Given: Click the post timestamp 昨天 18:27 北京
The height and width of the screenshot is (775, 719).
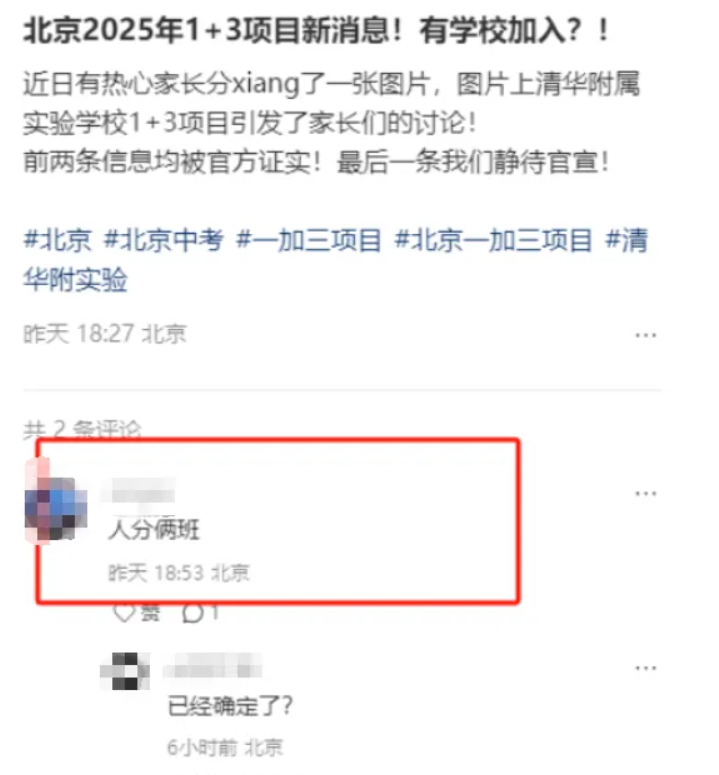Looking at the screenshot, I should [105, 334].
